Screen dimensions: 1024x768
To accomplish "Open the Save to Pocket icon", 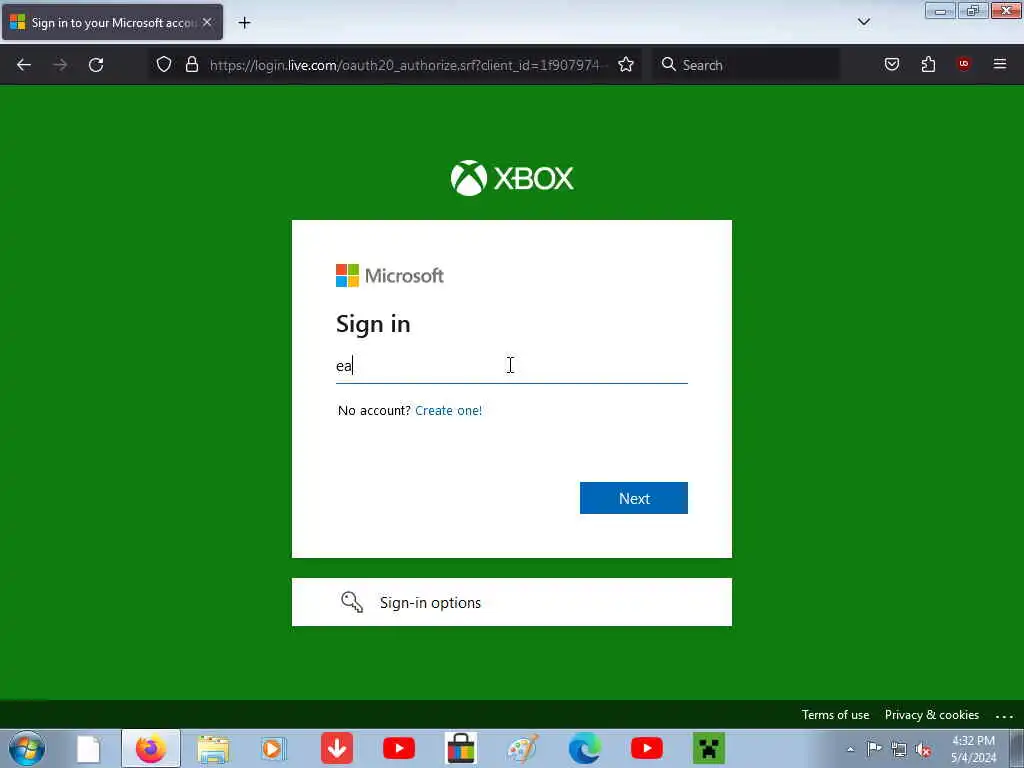I will point(891,64).
